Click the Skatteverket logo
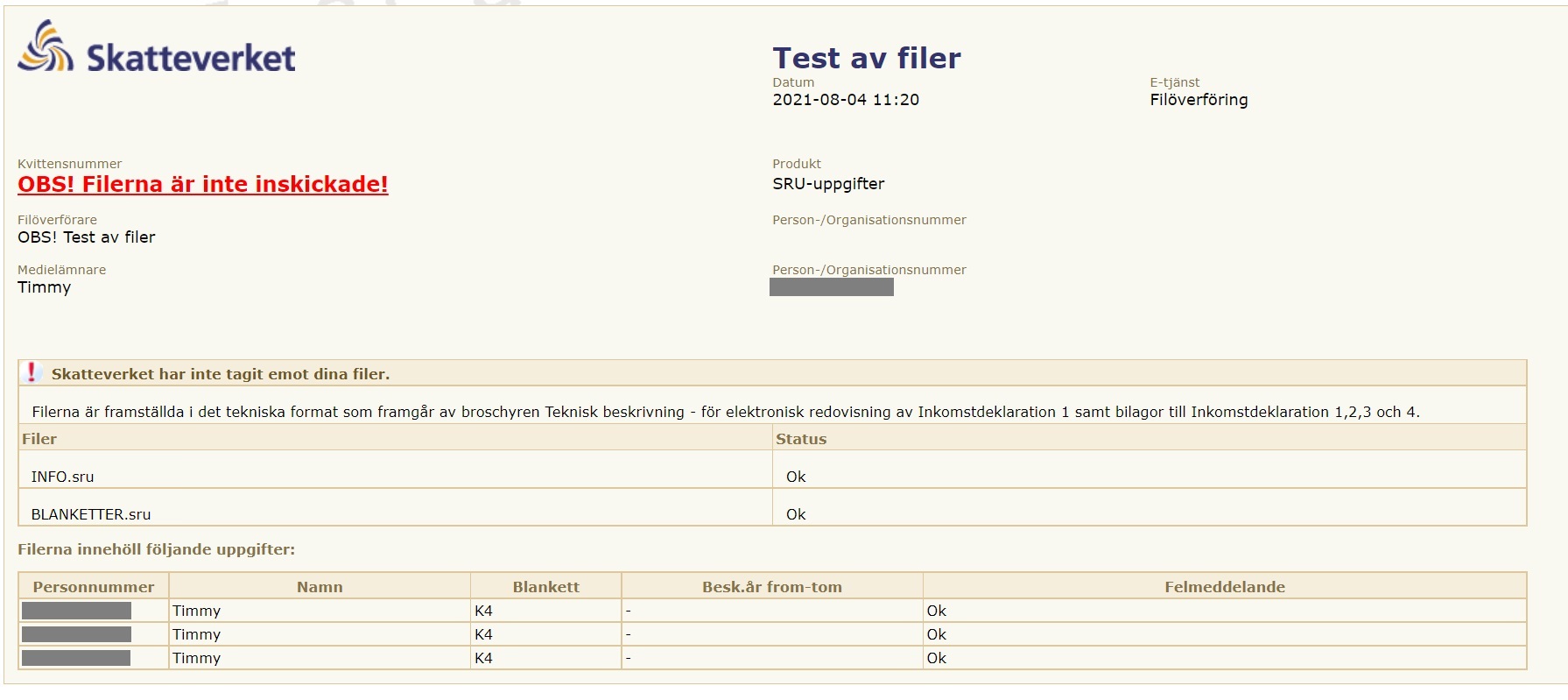Image resolution: width=1568 pixels, height=700 pixels. click(x=157, y=46)
